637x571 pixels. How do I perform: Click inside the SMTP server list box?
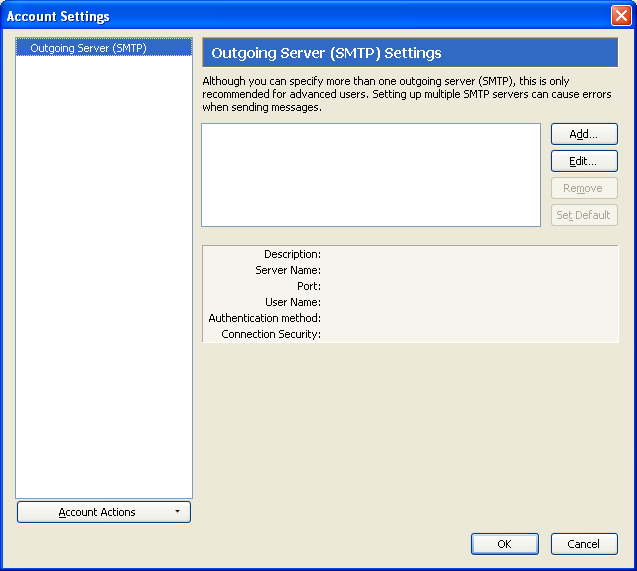tap(371, 175)
